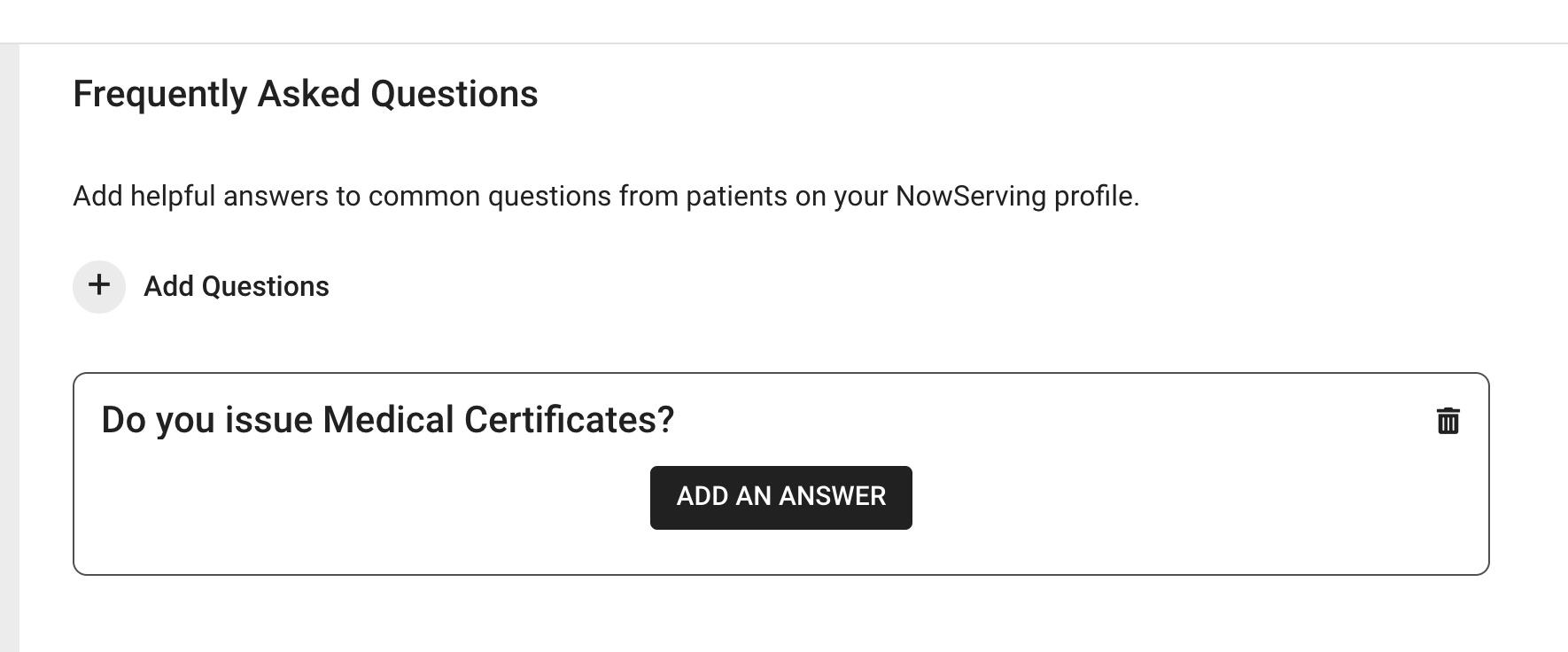Screen dimensions: 1568x652
Task: Click the helper text about patients' common questions
Action: click(x=606, y=196)
